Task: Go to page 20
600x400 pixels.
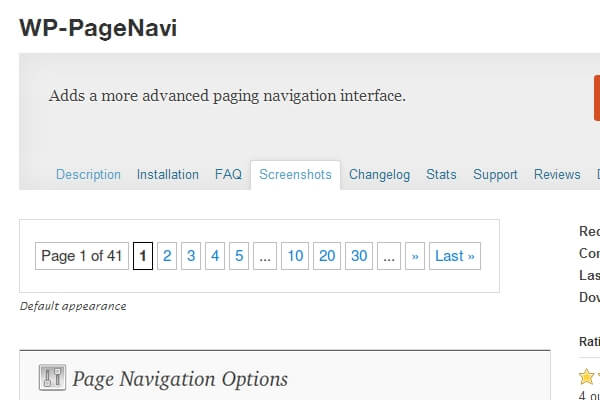Action: 327,256
